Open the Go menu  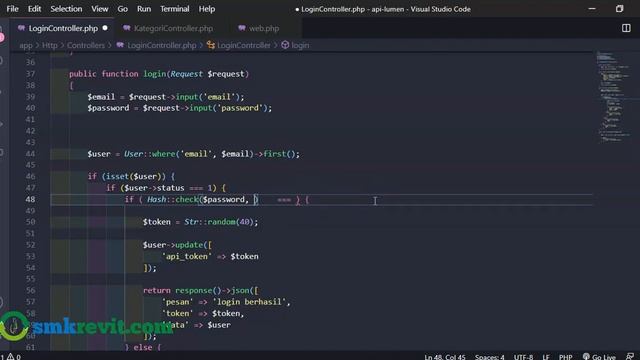point(122,9)
